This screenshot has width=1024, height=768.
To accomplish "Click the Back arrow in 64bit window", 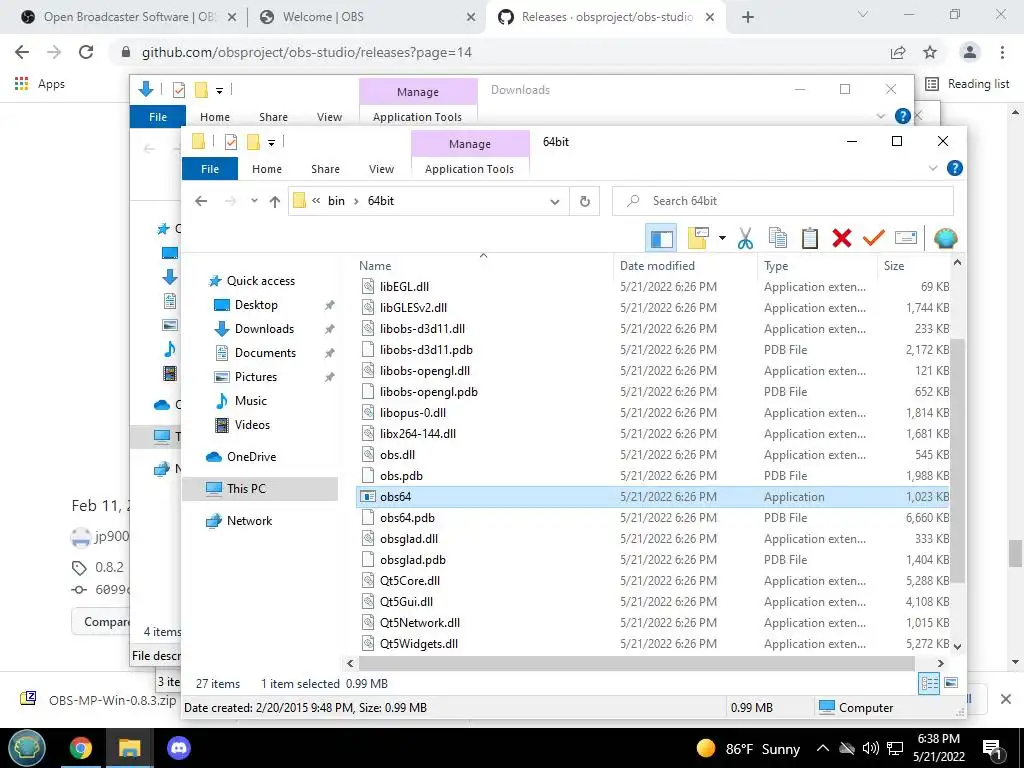I will pyautogui.click(x=201, y=201).
